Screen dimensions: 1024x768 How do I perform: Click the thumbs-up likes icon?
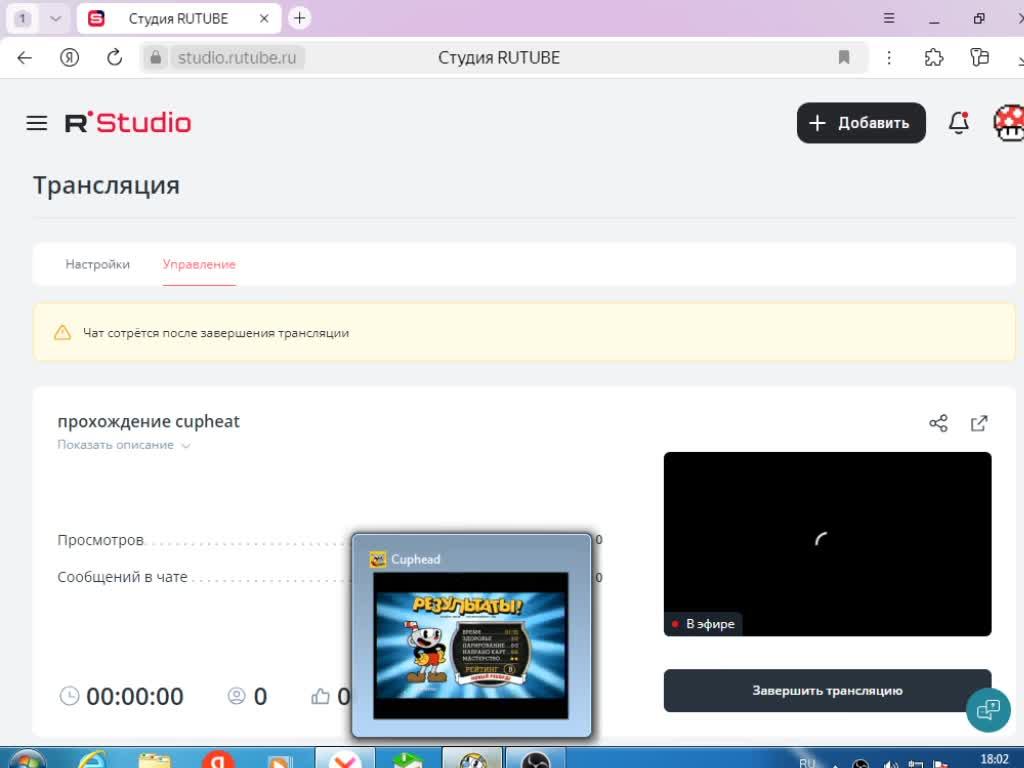point(320,696)
